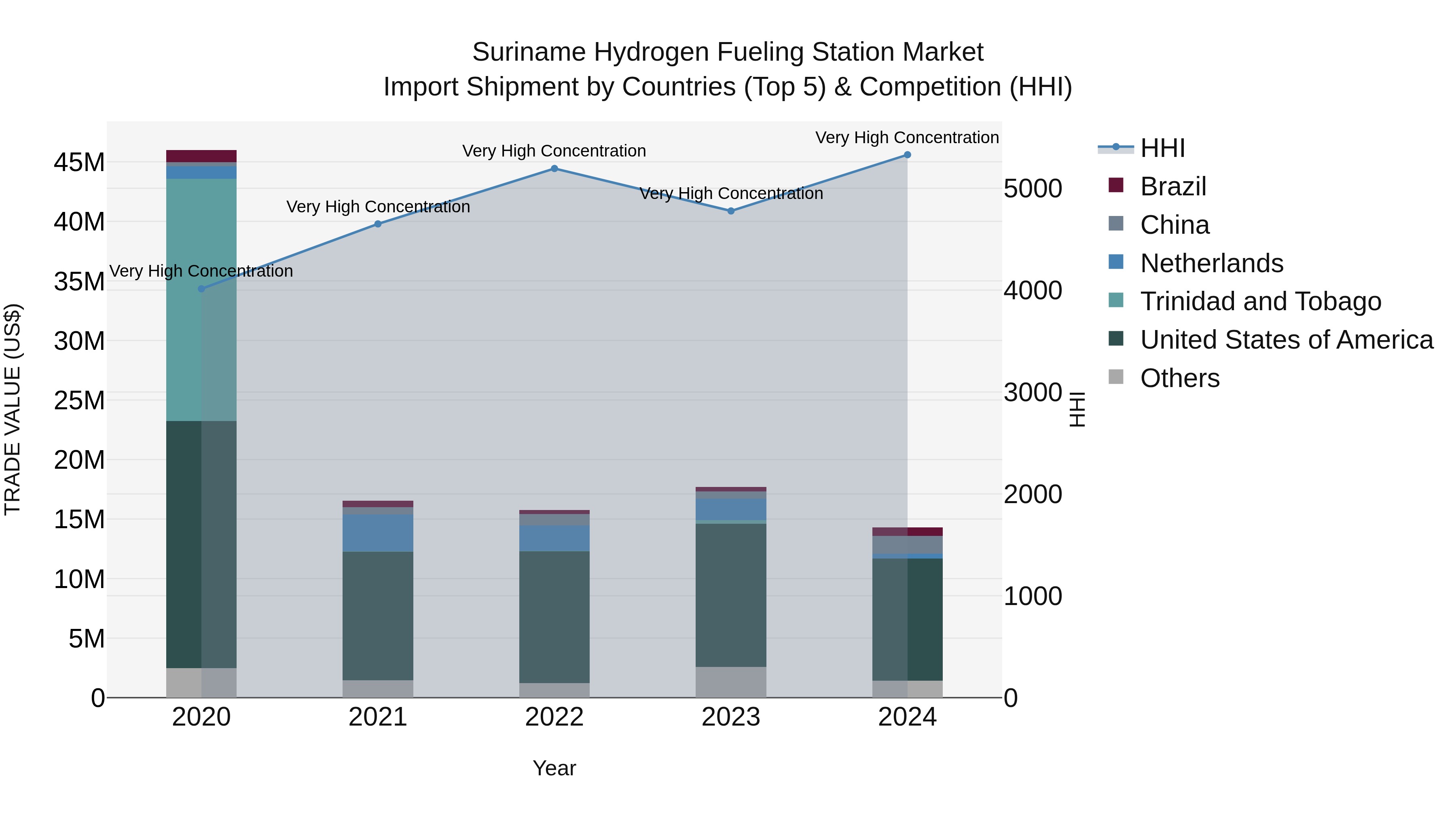Click the Netherlands segment in 2022 bar
Viewport: 1456px width, 819px height.
[x=554, y=538]
